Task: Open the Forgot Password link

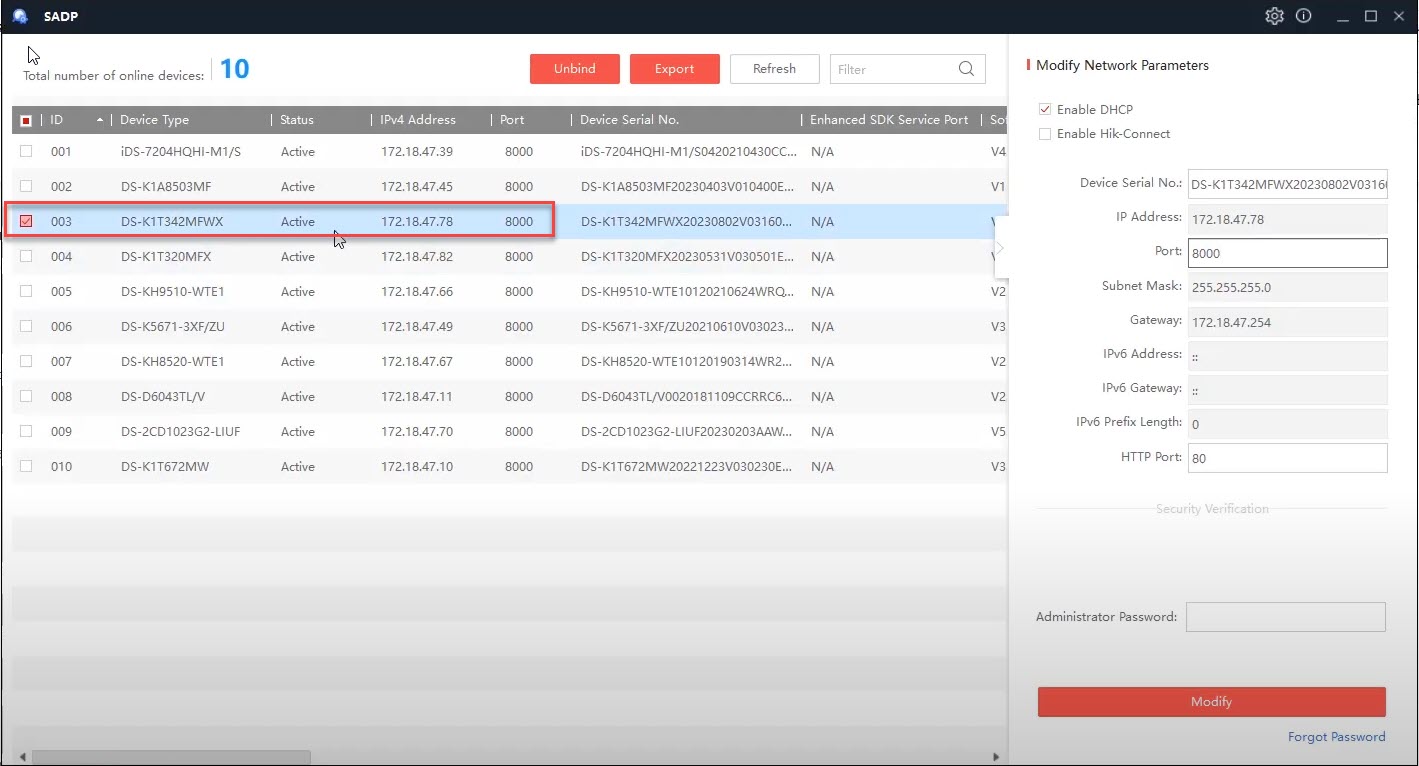Action: point(1336,737)
